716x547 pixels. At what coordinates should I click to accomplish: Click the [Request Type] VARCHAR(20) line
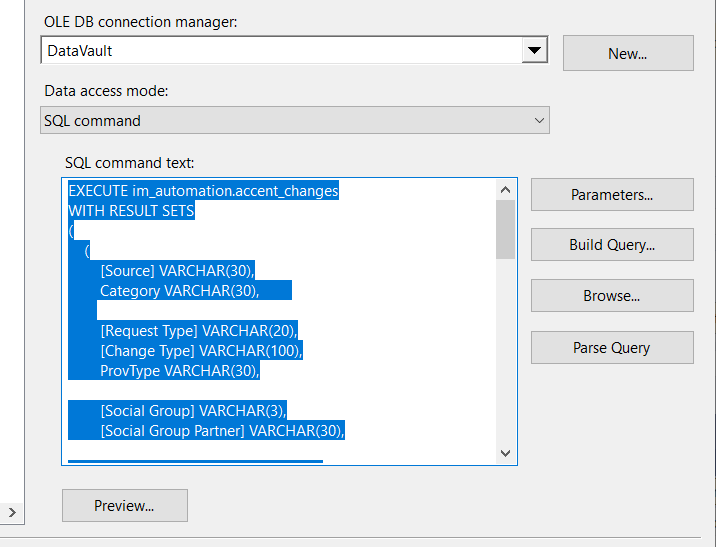199,331
